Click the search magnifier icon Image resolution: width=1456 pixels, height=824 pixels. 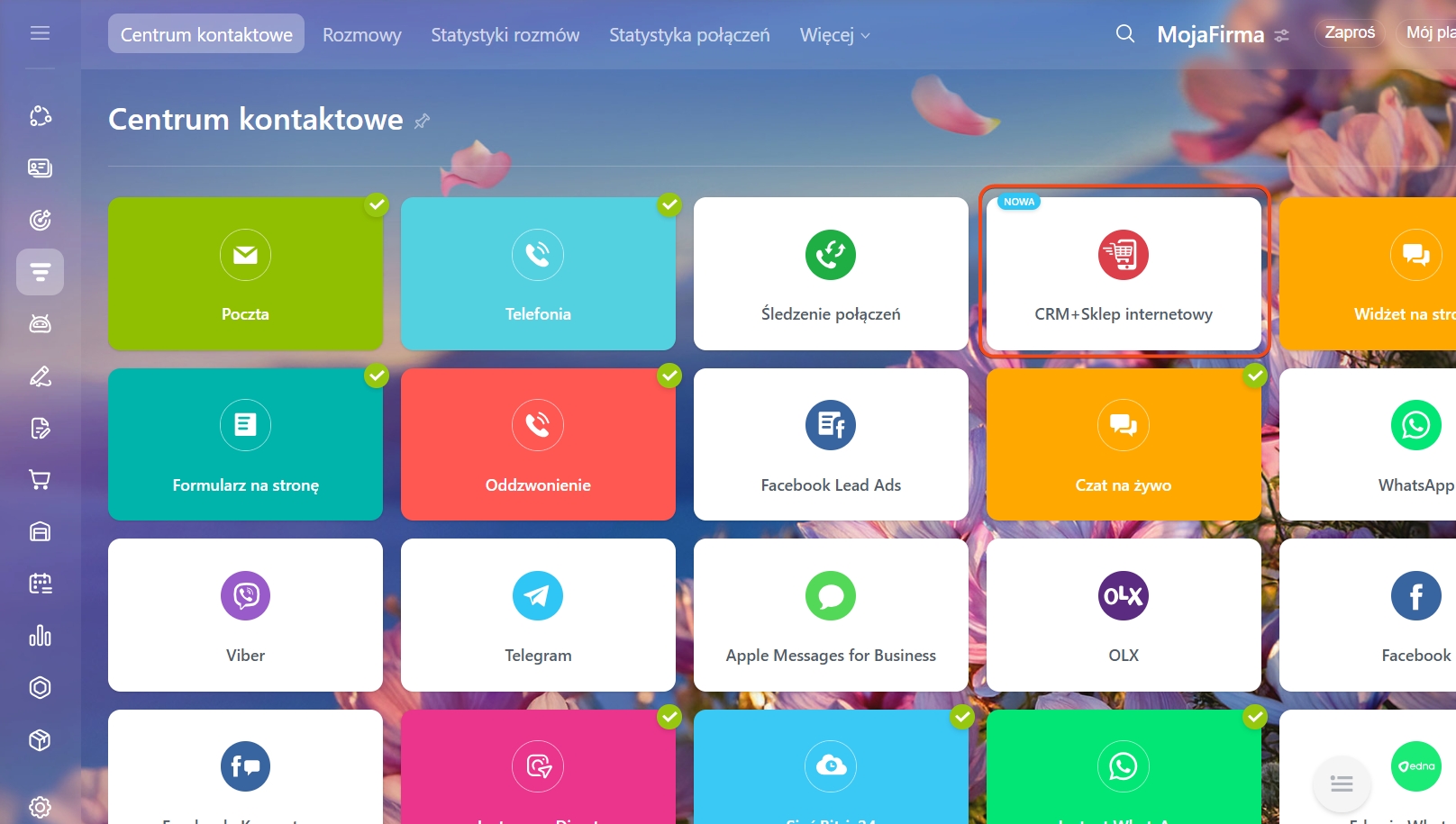1124,34
